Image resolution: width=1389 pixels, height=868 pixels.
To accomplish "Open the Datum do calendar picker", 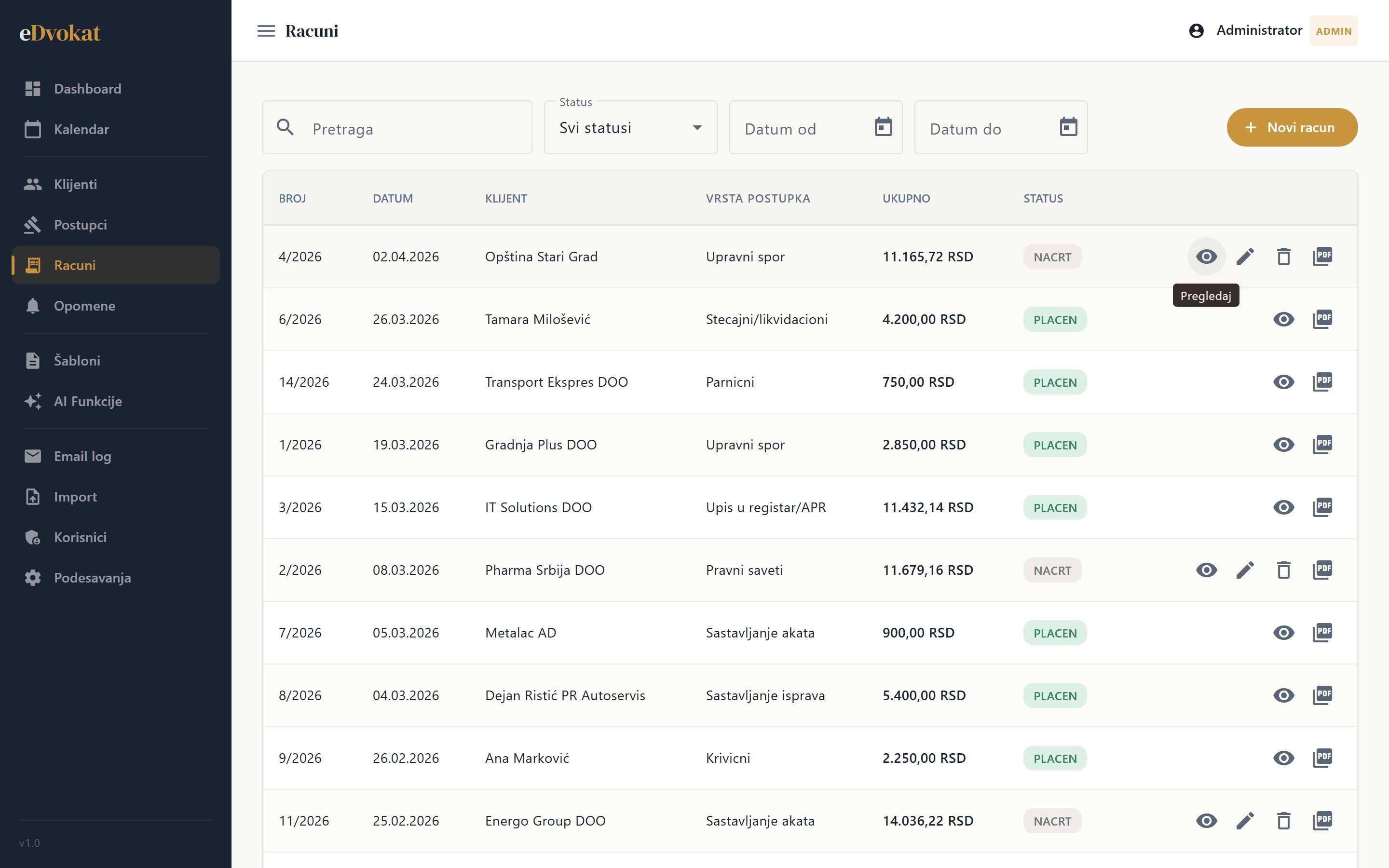I will click(1068, 127).
